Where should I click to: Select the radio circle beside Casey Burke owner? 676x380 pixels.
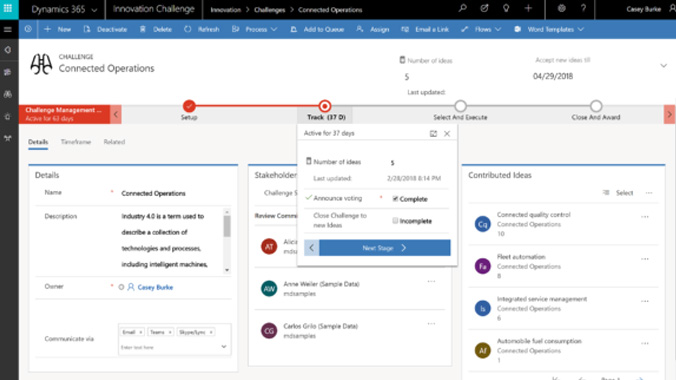tap(121, 287)
